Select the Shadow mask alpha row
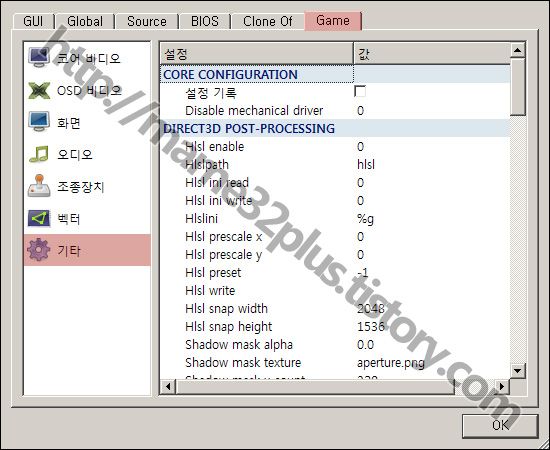The image size is (550, 450). point(335,344)
